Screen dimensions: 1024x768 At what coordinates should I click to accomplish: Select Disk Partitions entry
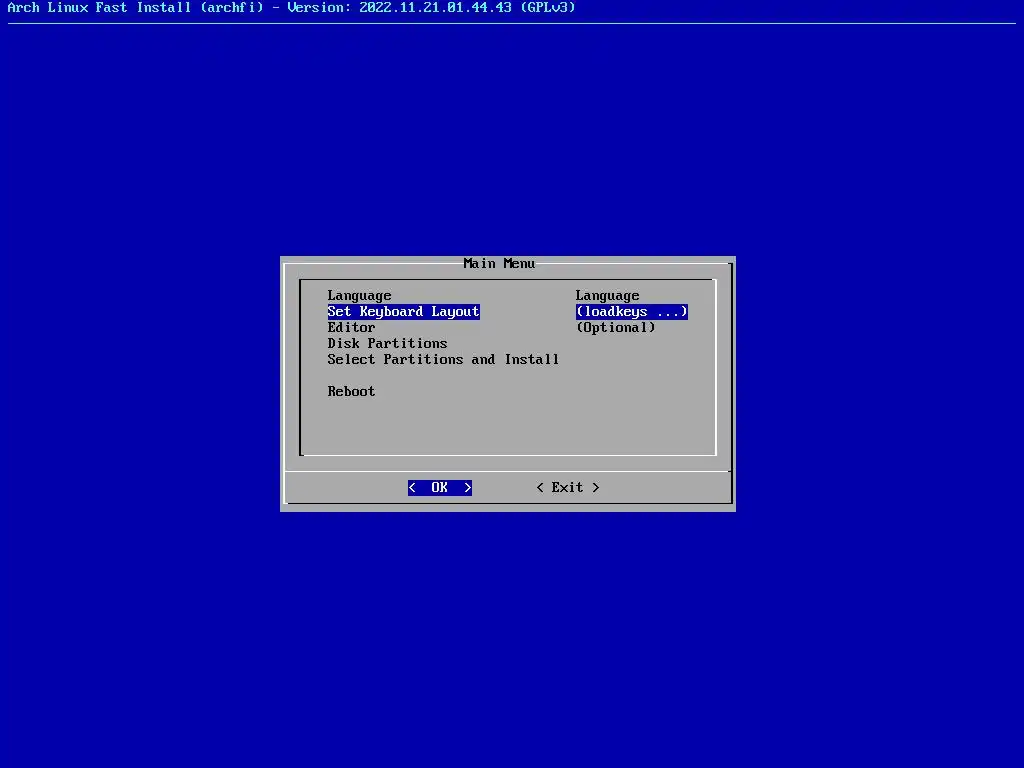(x=387, y=344)
